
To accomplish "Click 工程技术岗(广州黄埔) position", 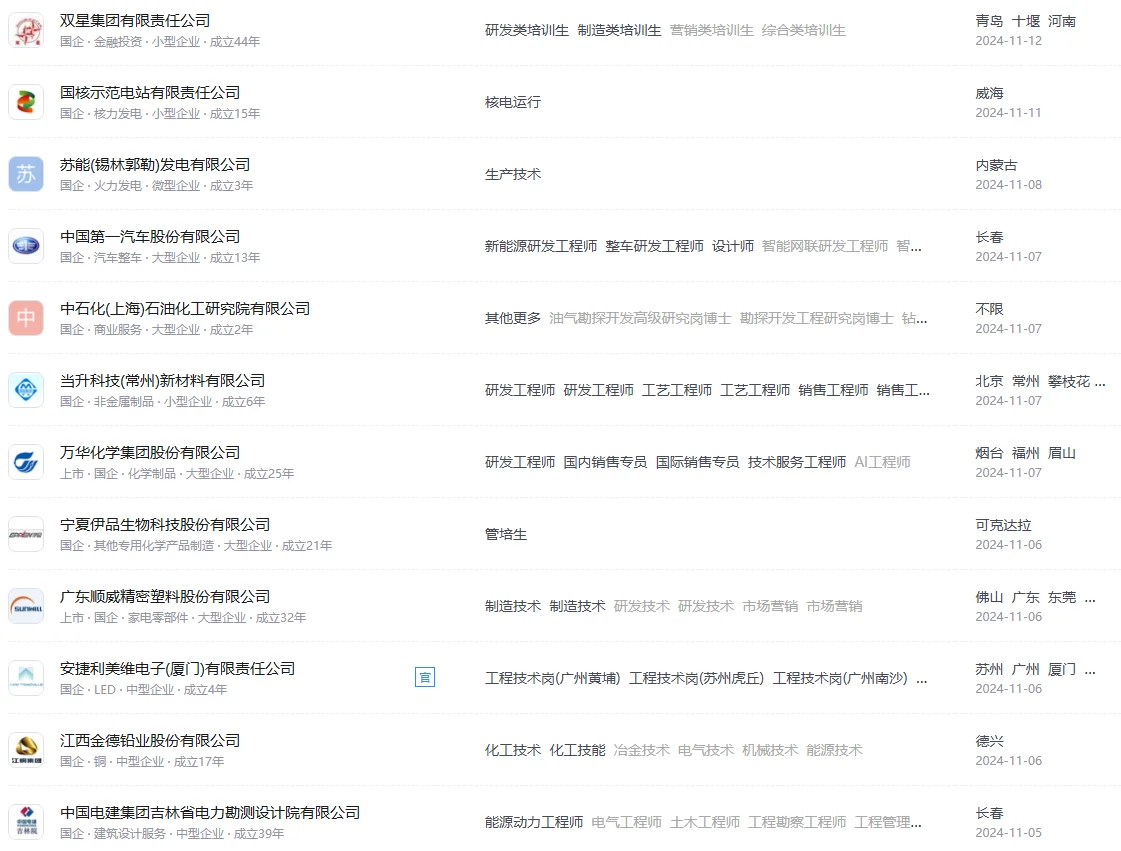I will pos(553,678).
